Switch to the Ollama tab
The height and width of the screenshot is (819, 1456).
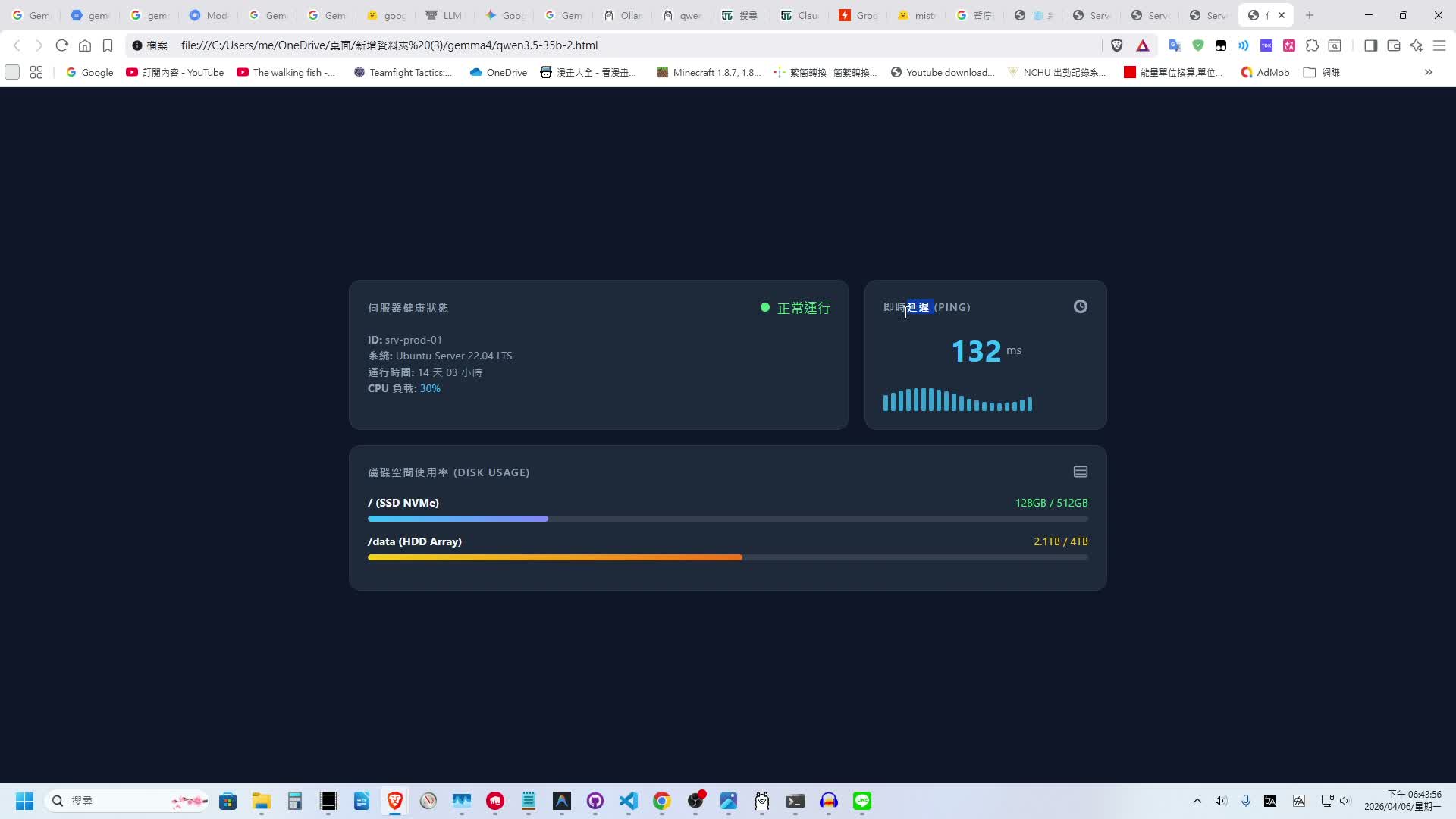click(x=623, y=15)
